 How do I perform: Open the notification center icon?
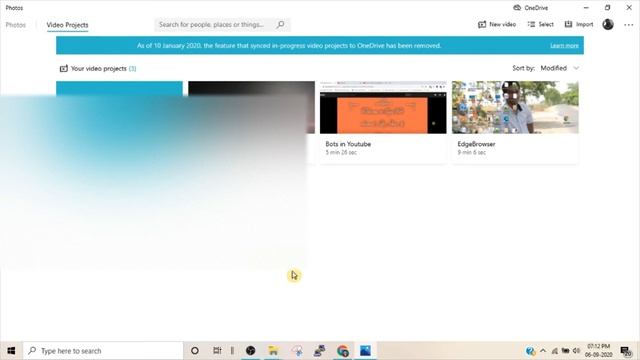626,351
